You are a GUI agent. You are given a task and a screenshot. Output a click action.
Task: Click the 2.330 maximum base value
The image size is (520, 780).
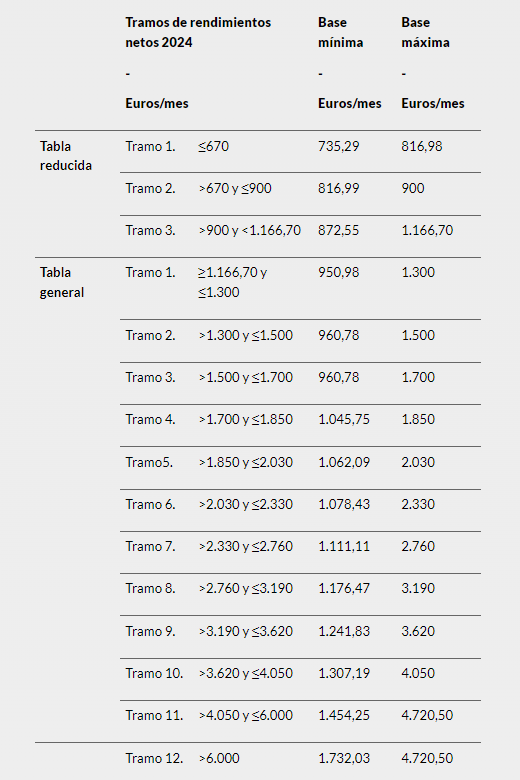pyautogui.click(x=418, y=504)
